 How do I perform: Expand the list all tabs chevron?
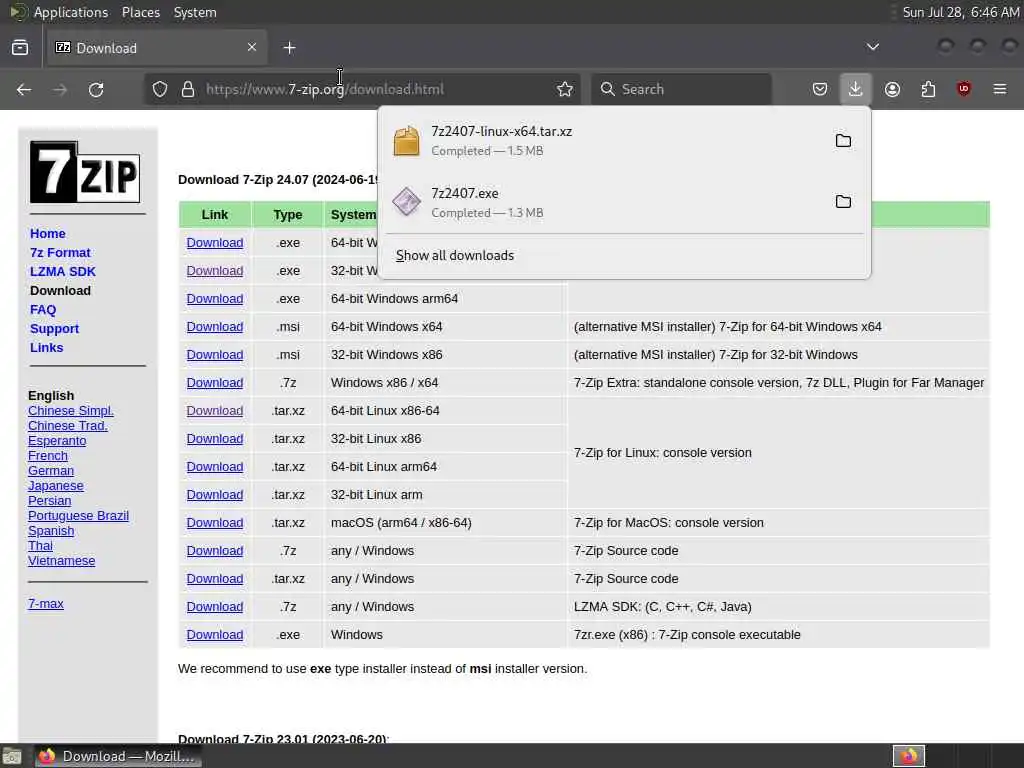(872, 47)
